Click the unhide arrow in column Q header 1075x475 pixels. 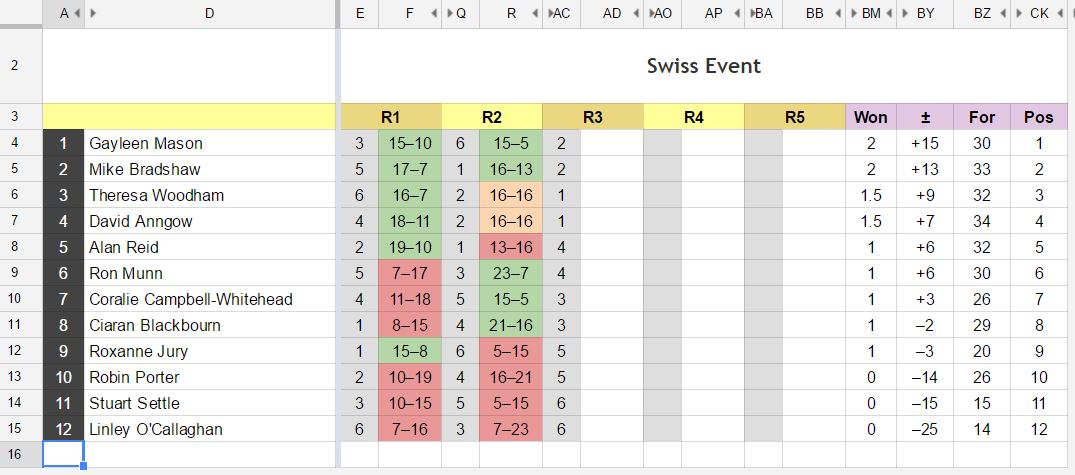pyautogui.click(x=449, y=13)
